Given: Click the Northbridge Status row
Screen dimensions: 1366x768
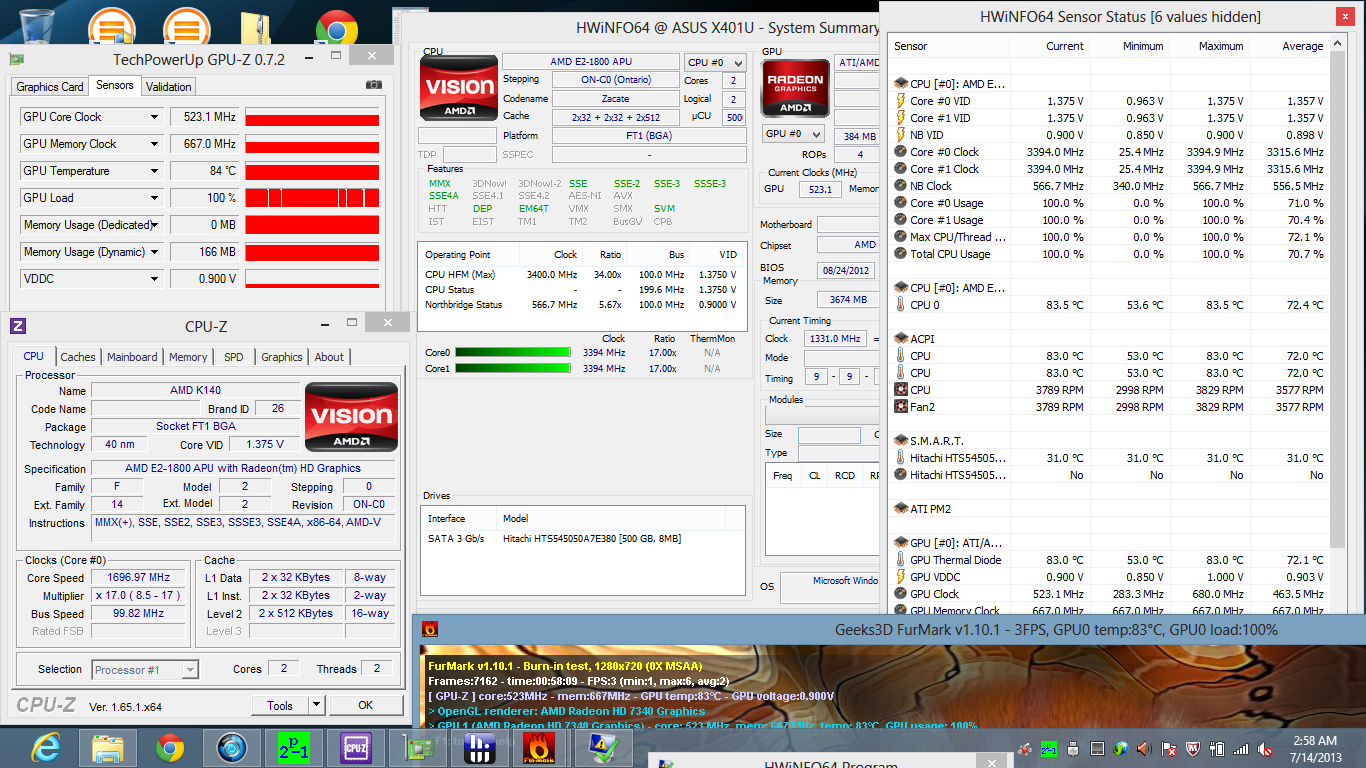Looking at the screenshot, I should [x=581, y=304].
